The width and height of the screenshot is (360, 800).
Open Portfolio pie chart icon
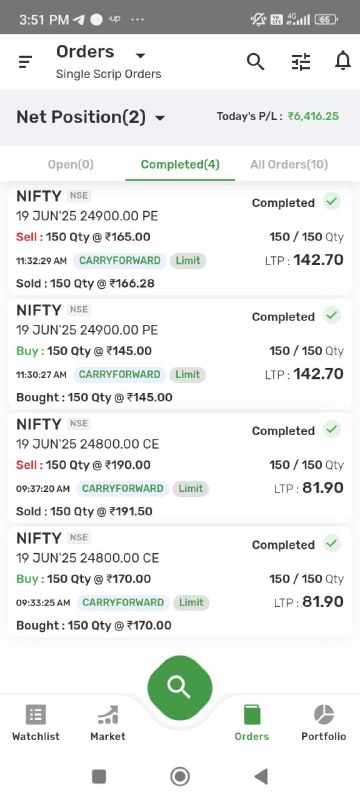(x=324, y=715)
